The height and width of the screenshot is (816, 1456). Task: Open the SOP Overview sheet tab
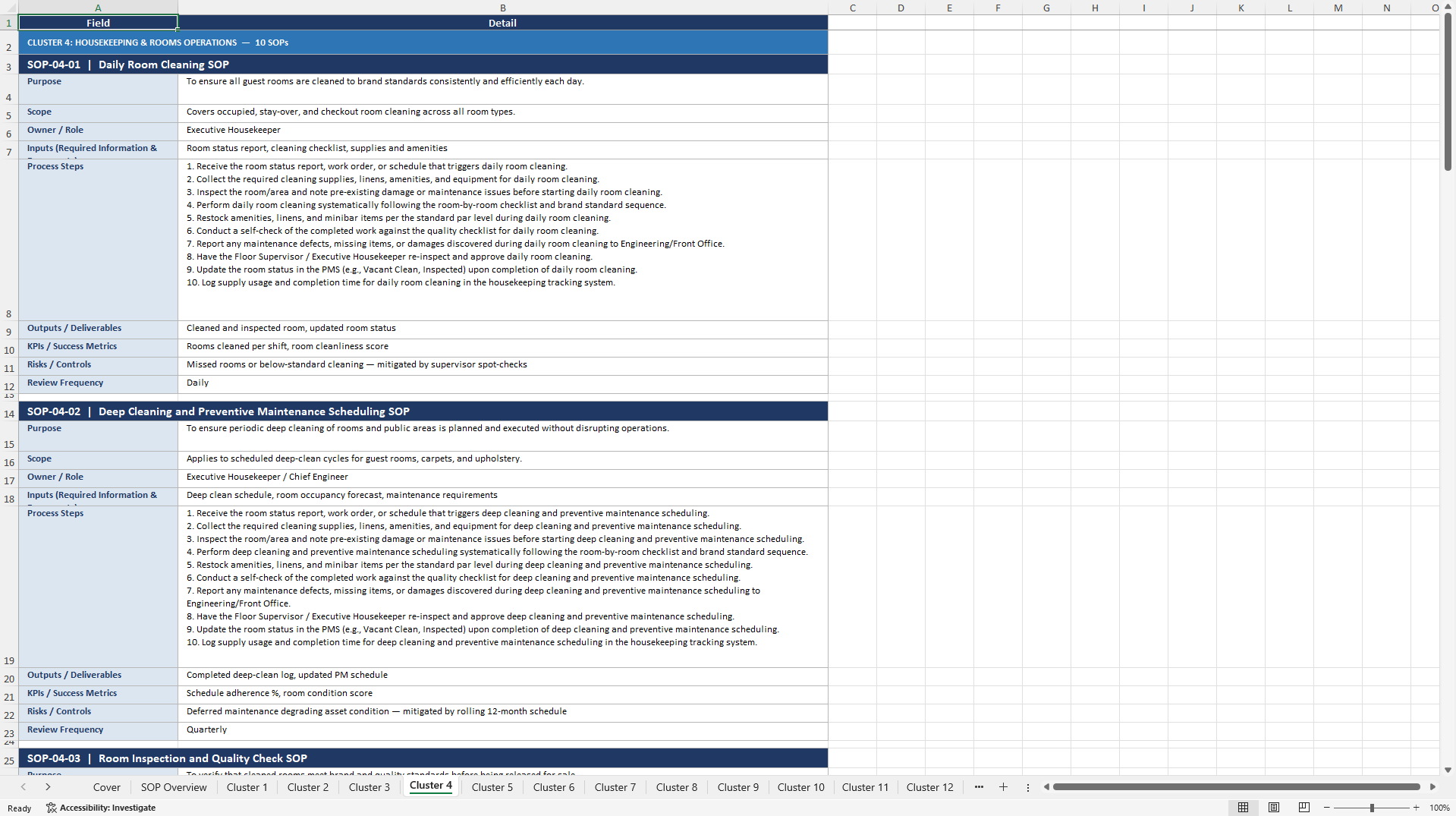coord(174,787)
